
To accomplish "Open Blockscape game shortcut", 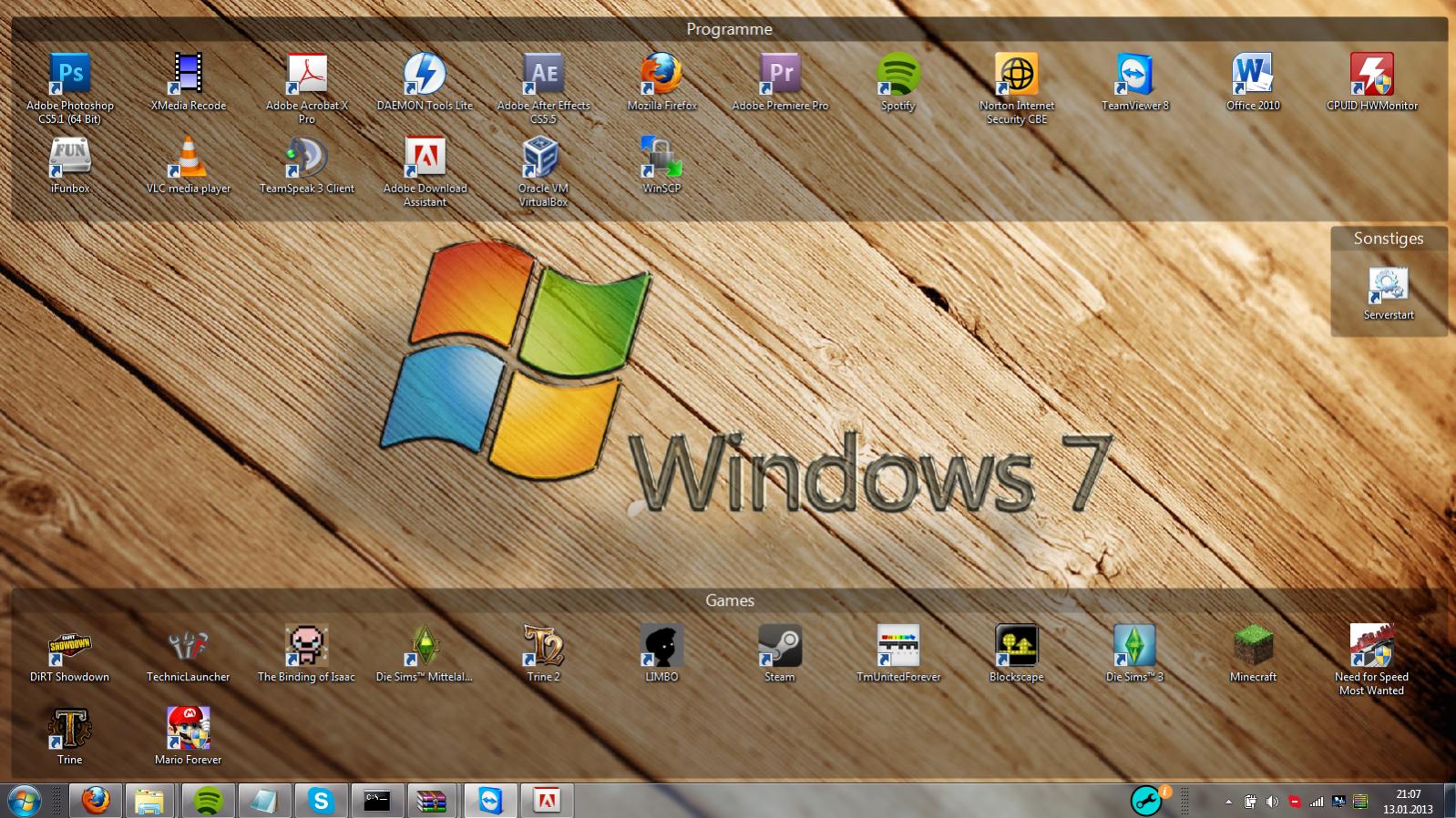I will [1017, 653].
